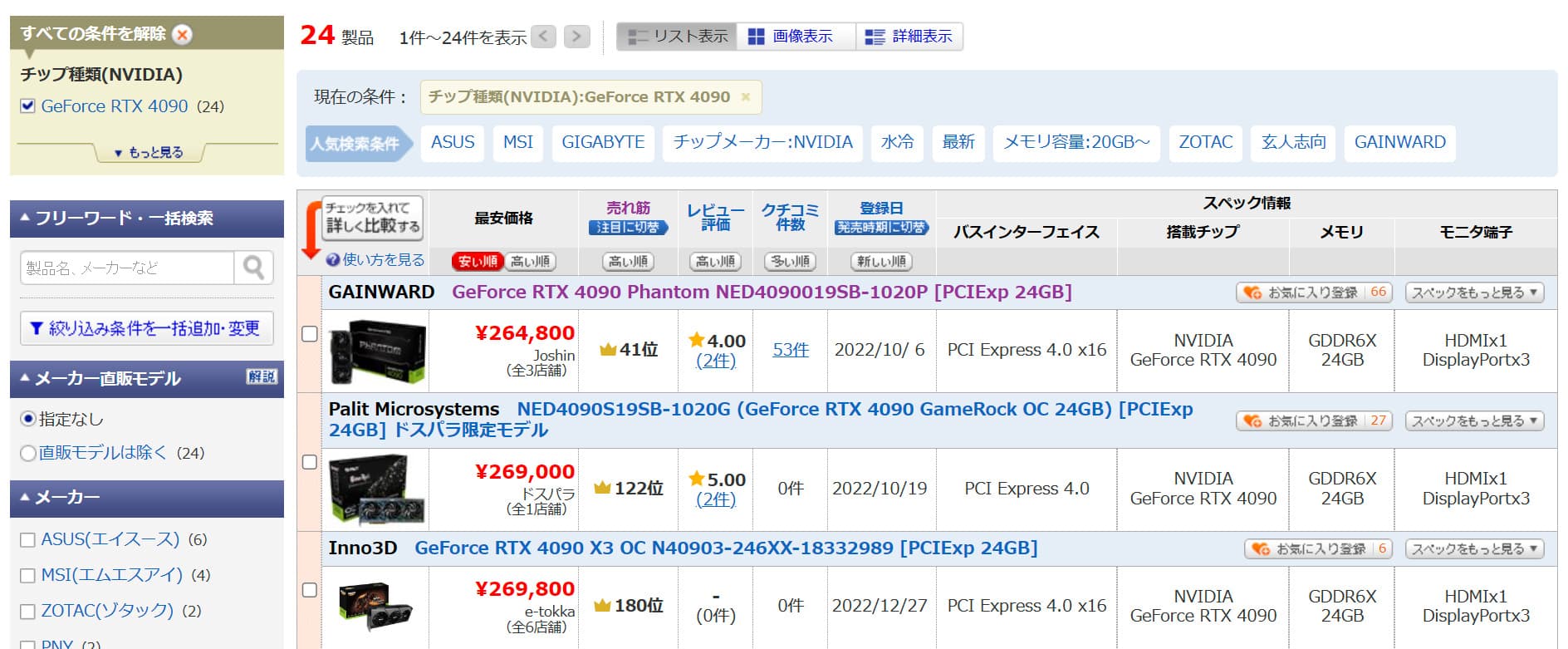Filter by popular condition GAINWARD tag
This screenshot has width=1568, height=649.
click(x=1400, y=143)
